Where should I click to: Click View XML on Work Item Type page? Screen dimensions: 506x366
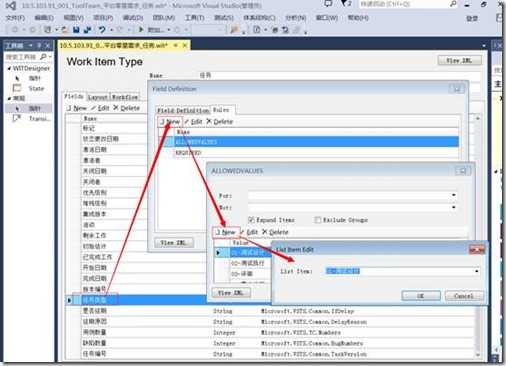point(459,60)
